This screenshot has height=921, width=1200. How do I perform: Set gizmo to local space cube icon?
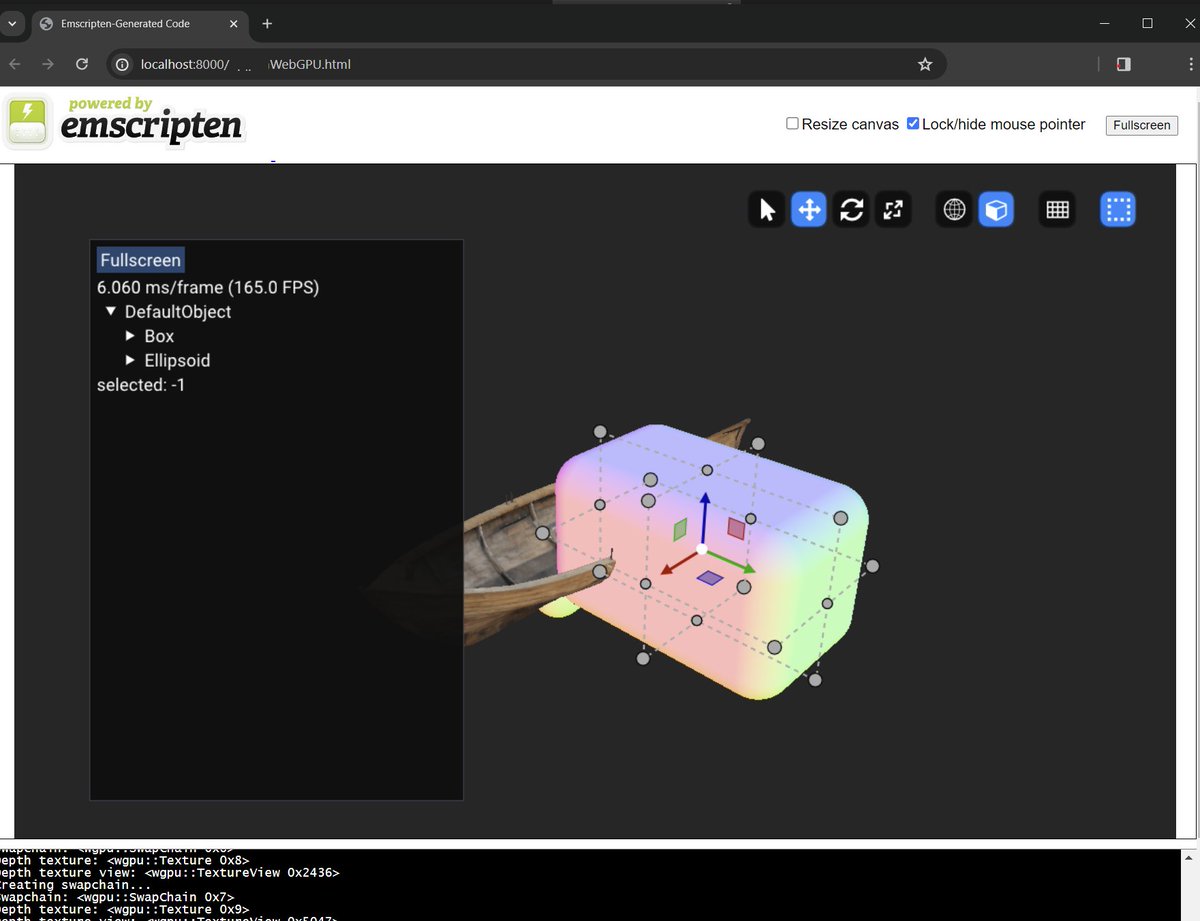point(996,210)
